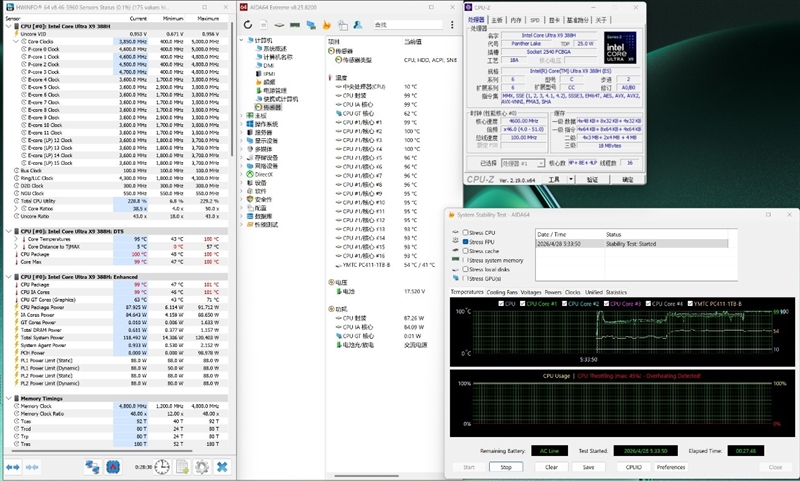The width and height of the screenshot is (800, 481).
Task: Click Save button in stability test
Action: tap(588, 467)
